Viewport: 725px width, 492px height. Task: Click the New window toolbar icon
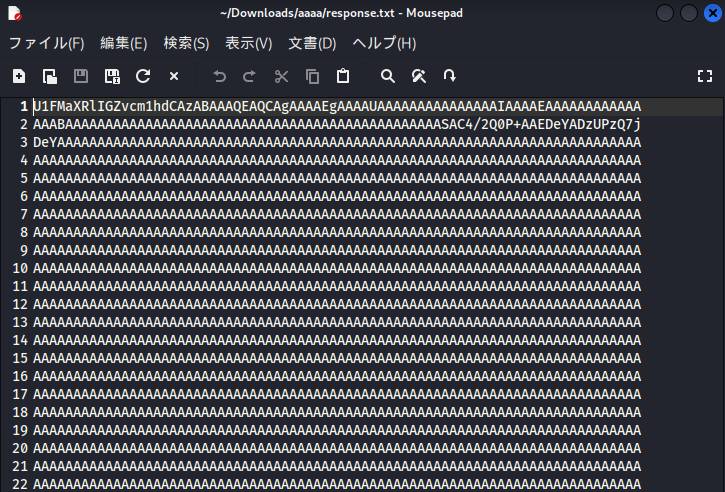point(50,76)
